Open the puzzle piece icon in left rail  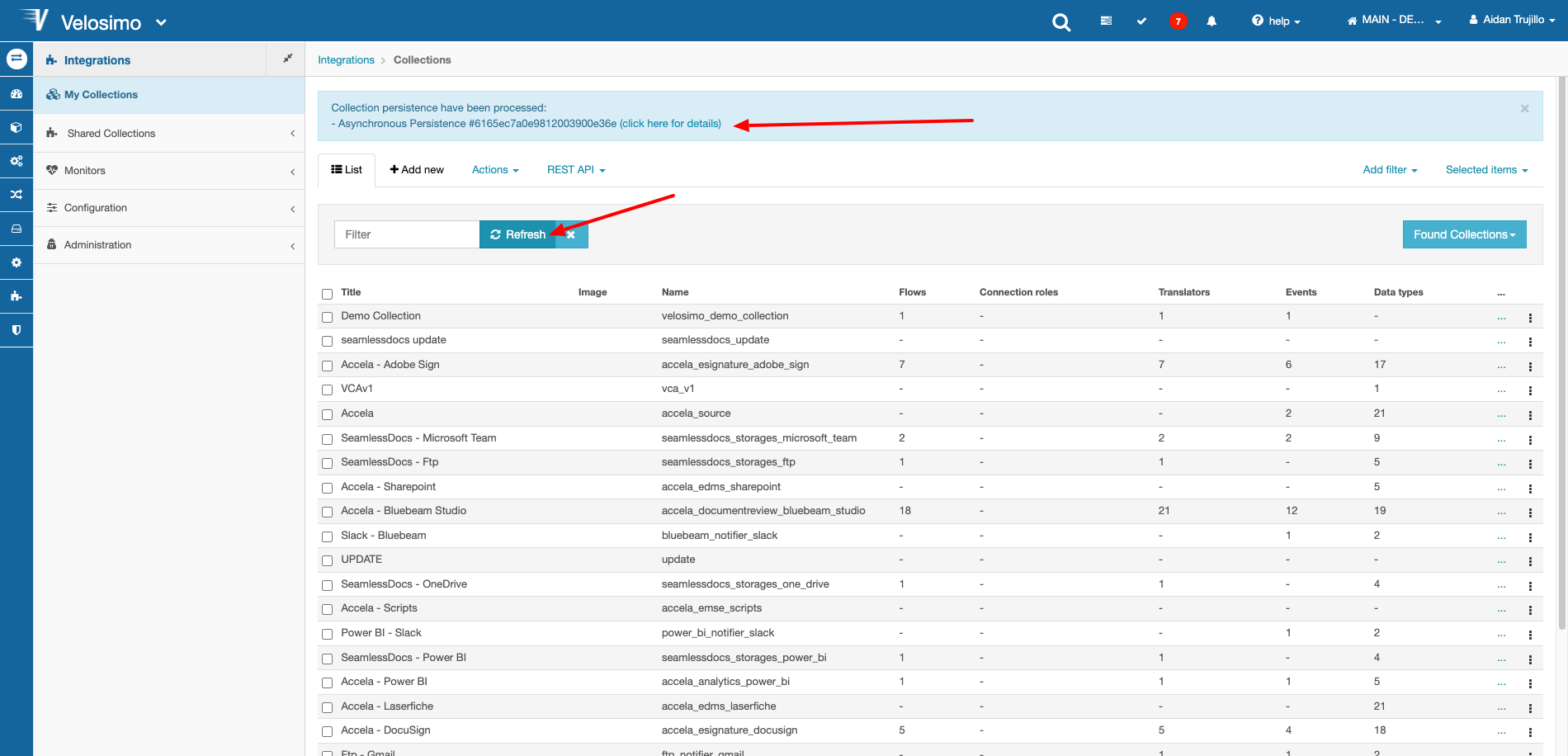point(17,296)
